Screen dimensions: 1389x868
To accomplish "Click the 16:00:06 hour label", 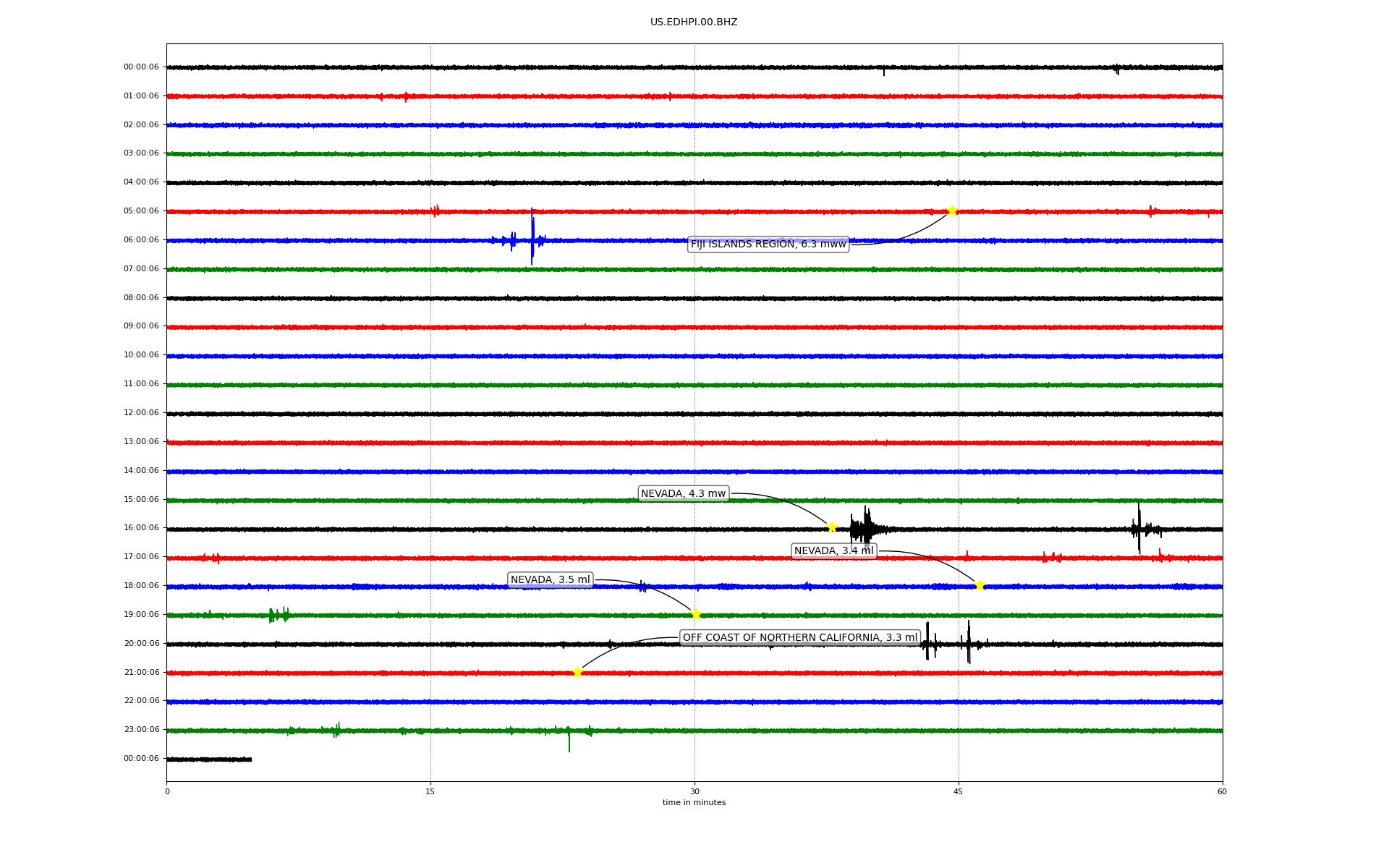I will pos(141,528).
